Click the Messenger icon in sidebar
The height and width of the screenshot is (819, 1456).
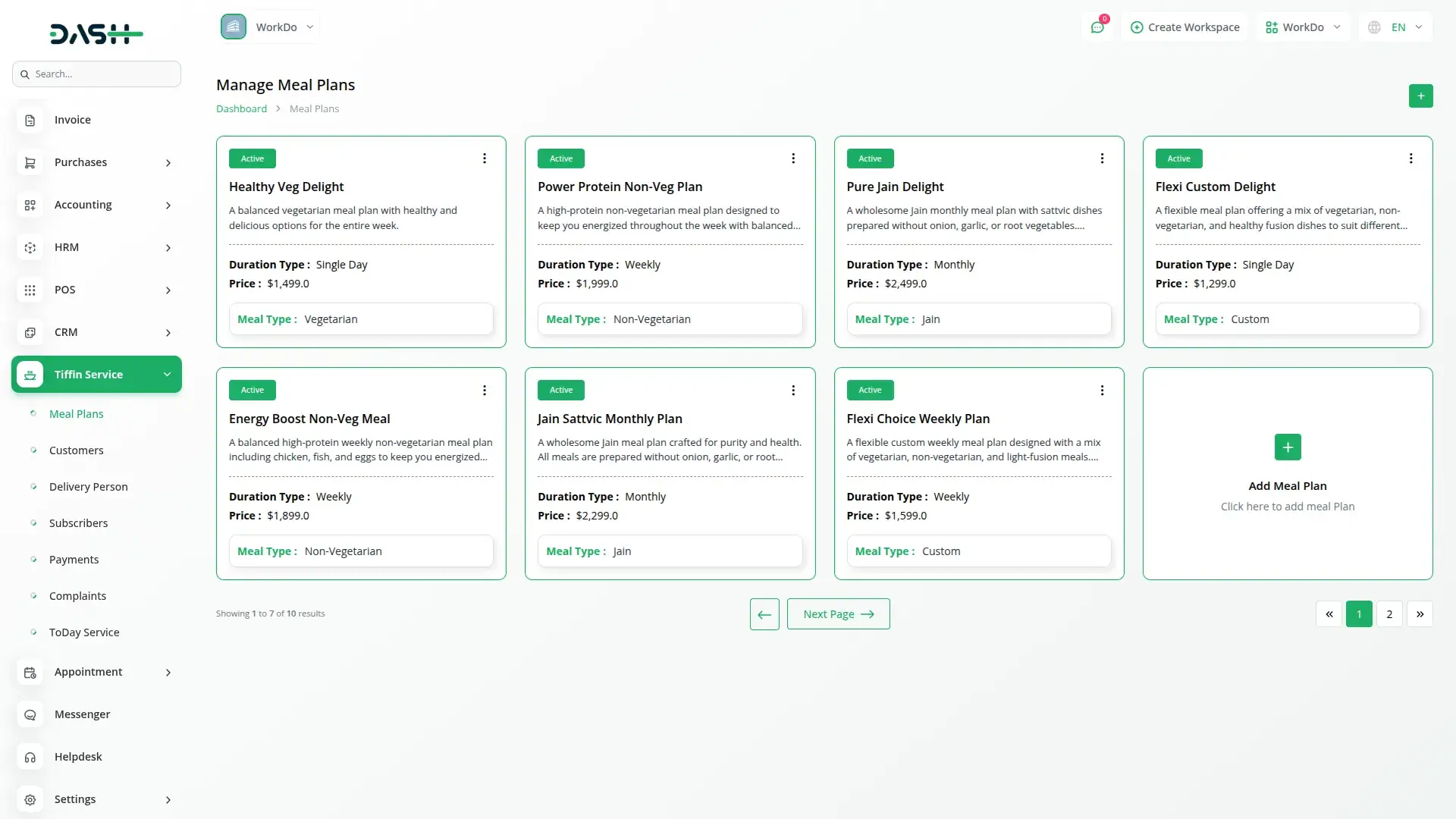(30, 714)
